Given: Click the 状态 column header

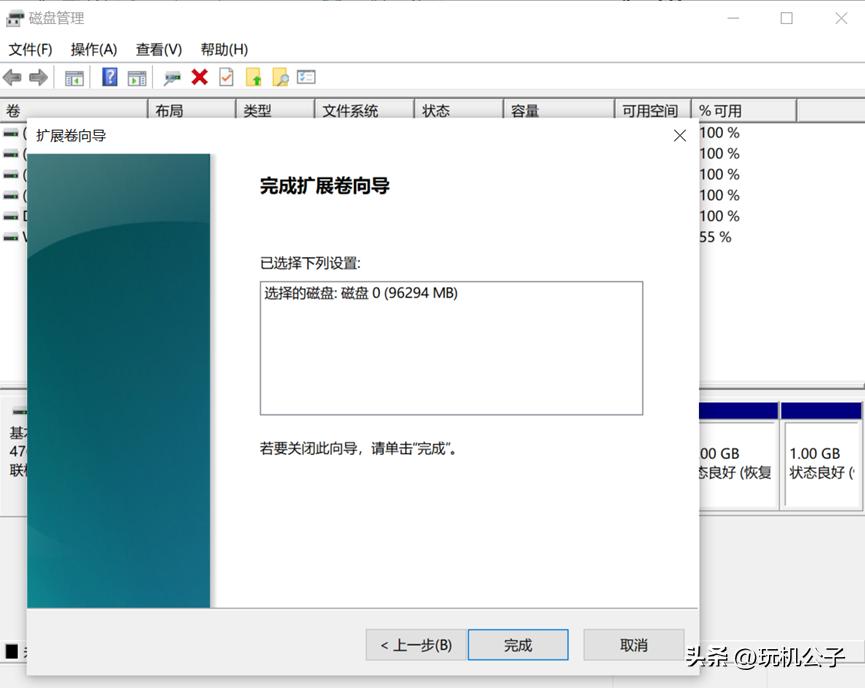Looking at the screenshot, I should click(436, 111).
